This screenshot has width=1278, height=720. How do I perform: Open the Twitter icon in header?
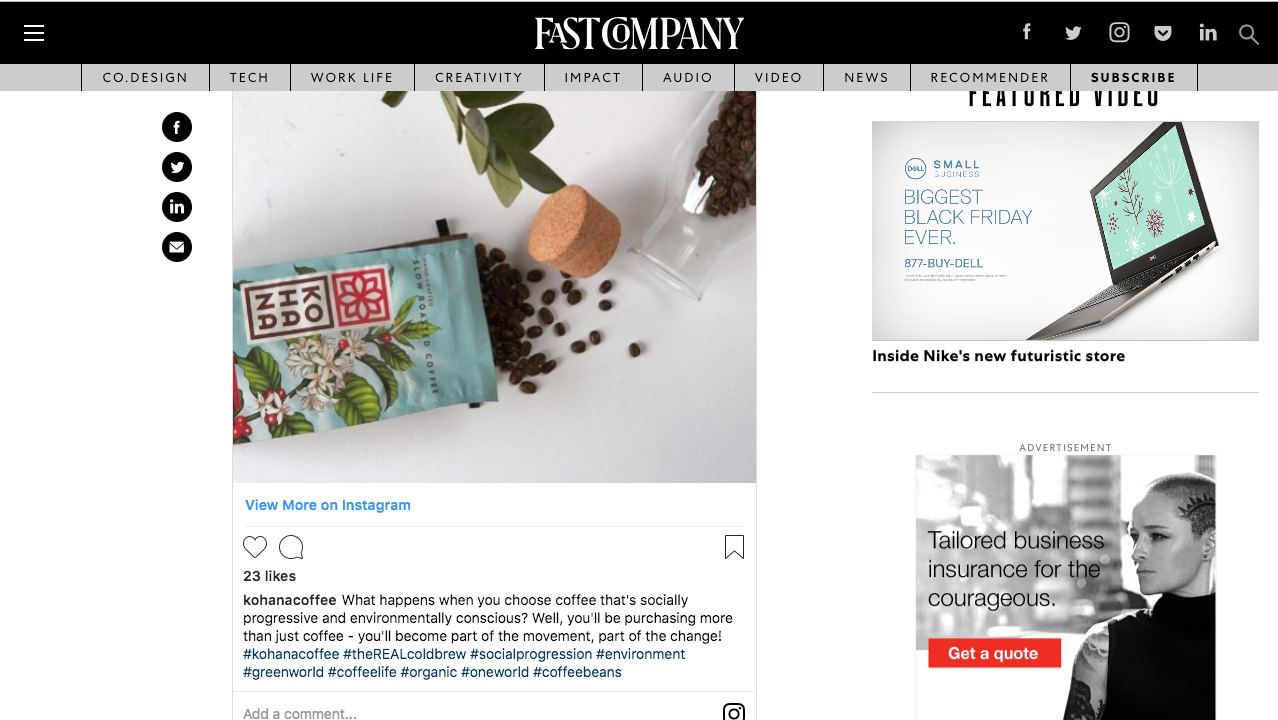[1073, 33]
